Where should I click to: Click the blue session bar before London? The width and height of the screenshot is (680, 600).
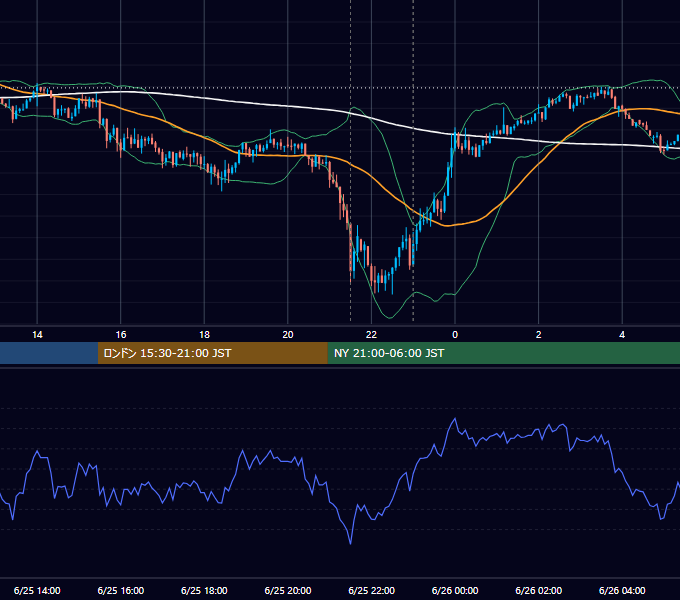point(49,353)
